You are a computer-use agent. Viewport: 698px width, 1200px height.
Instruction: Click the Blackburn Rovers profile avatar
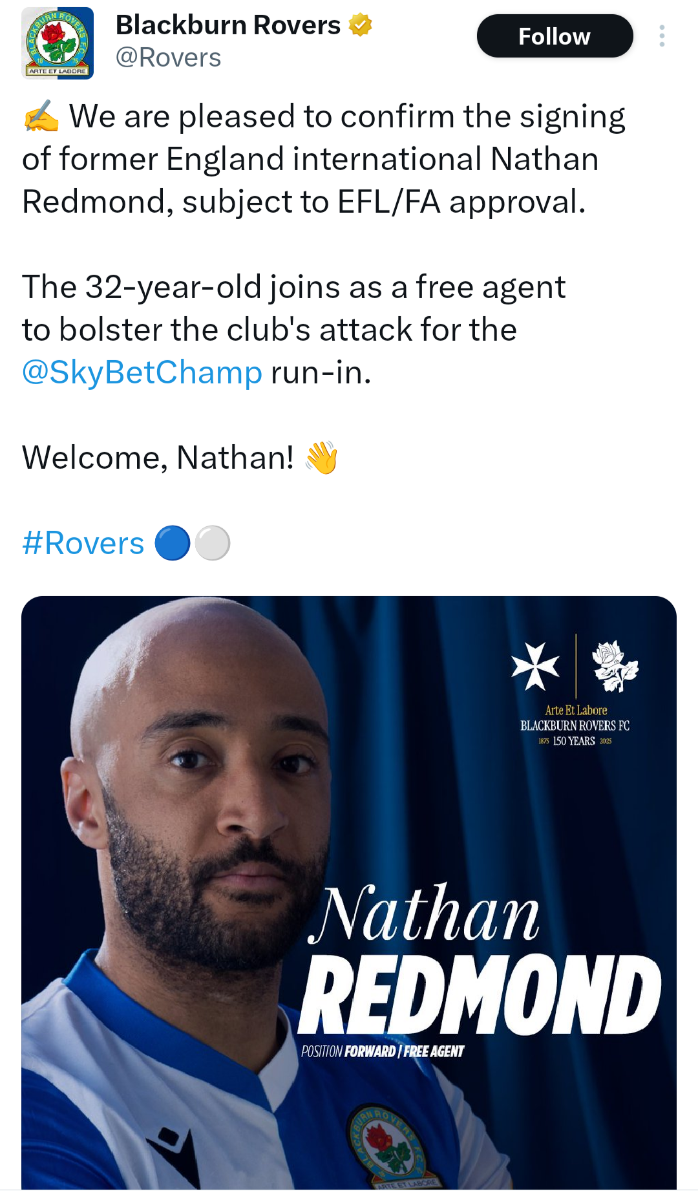(58, 43)
